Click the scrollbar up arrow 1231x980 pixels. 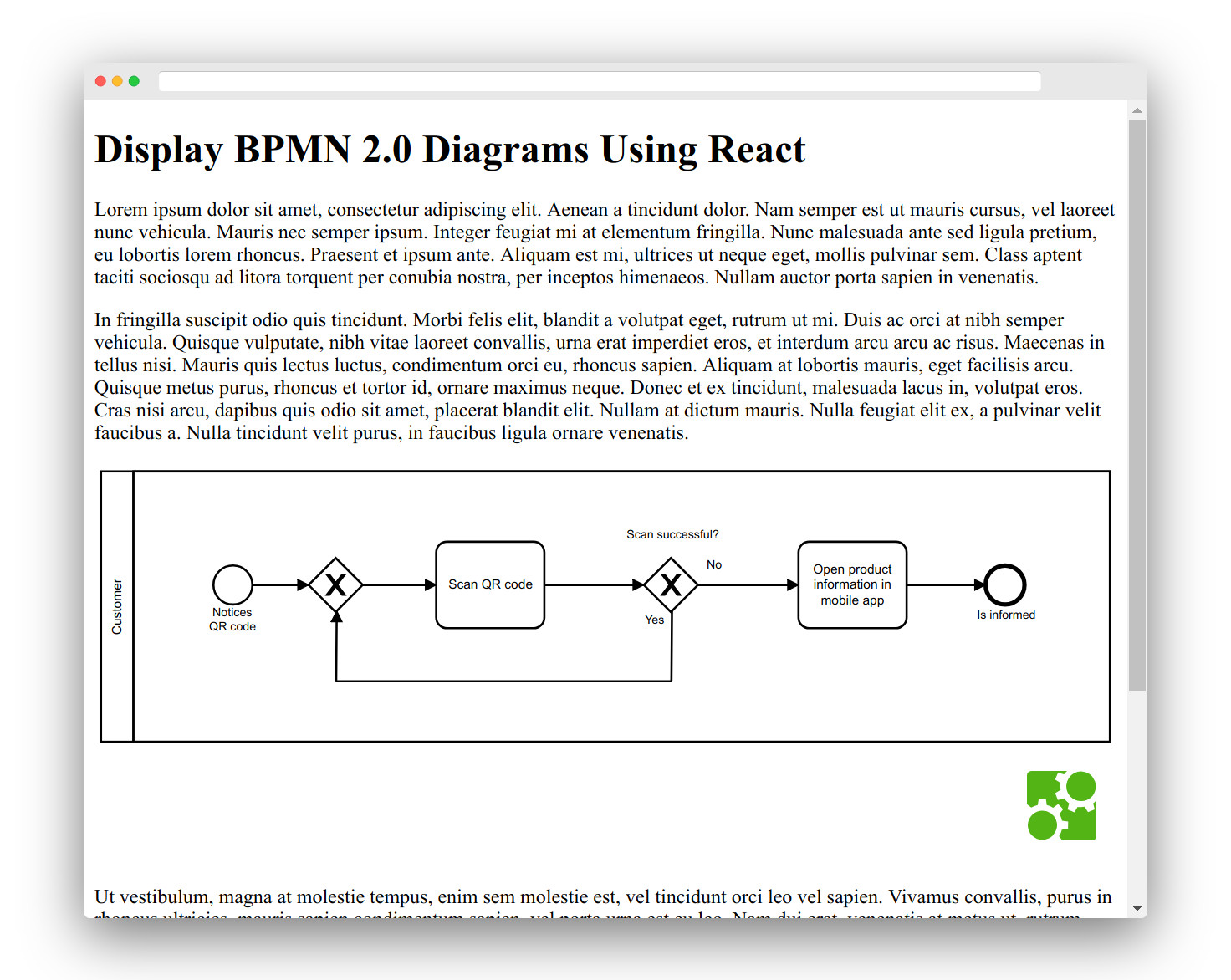click(1137, 110)
